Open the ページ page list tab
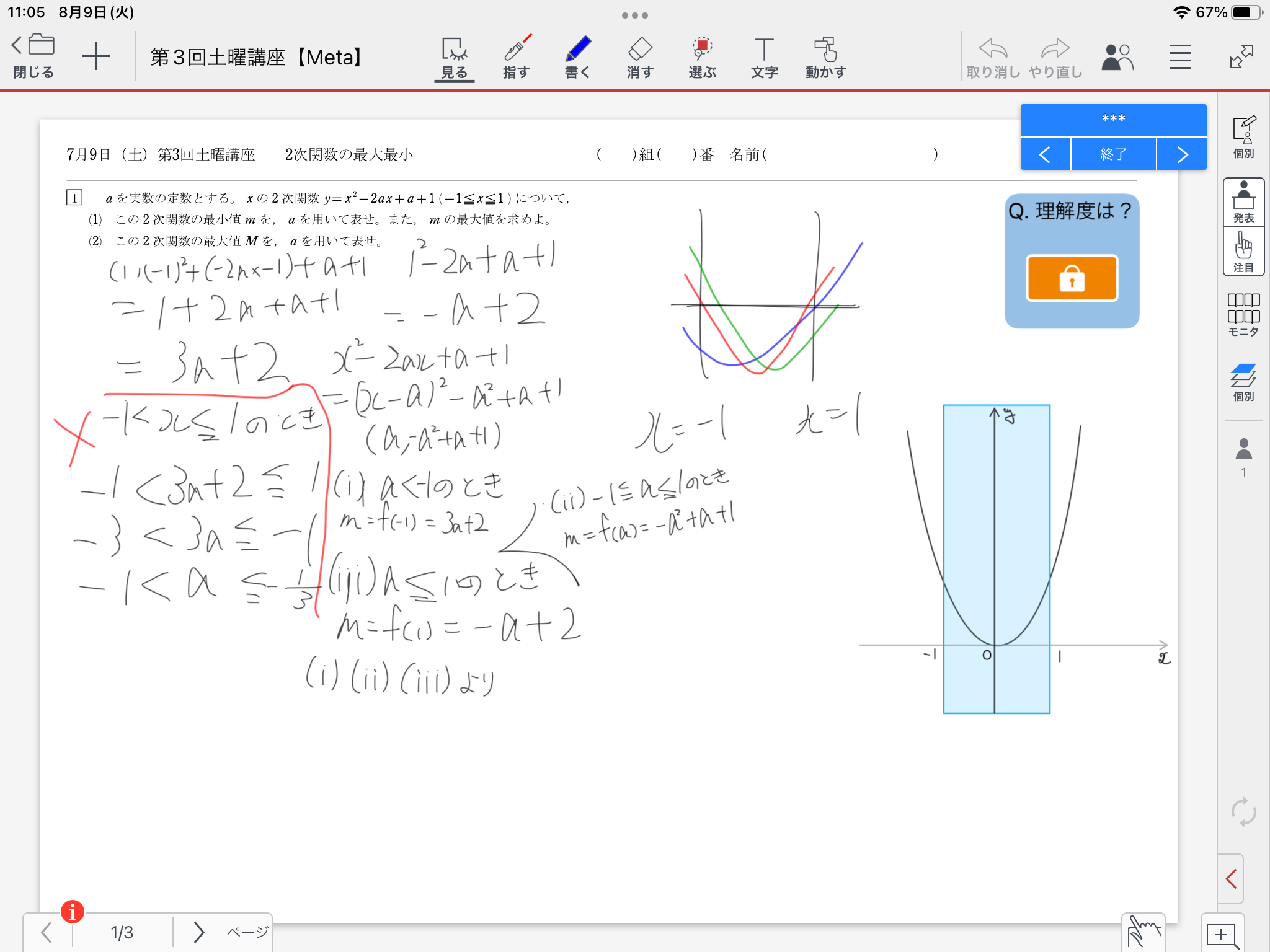The width and height of the screenshot is (1270, 952). tap(247, 932)
